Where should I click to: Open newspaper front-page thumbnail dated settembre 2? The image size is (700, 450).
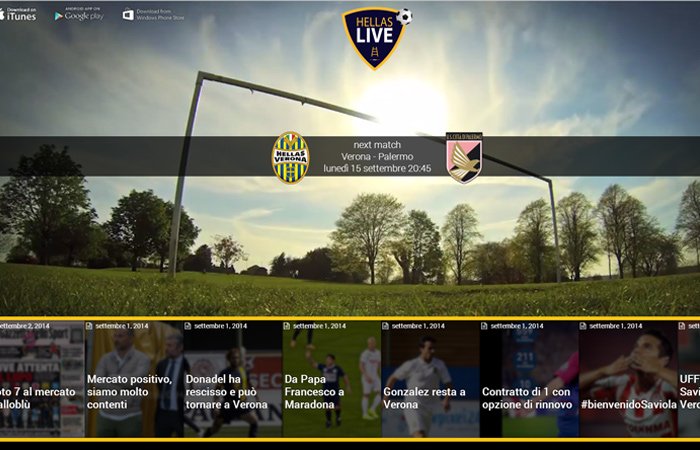[x=42, y=379]
